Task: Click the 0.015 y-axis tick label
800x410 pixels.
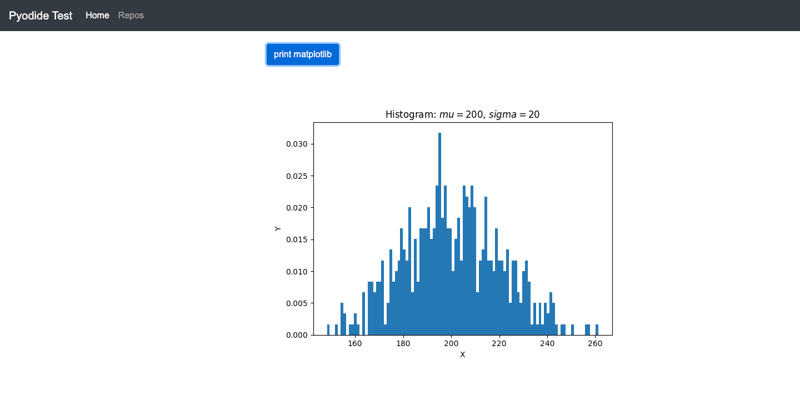Action: pos(297,239)
